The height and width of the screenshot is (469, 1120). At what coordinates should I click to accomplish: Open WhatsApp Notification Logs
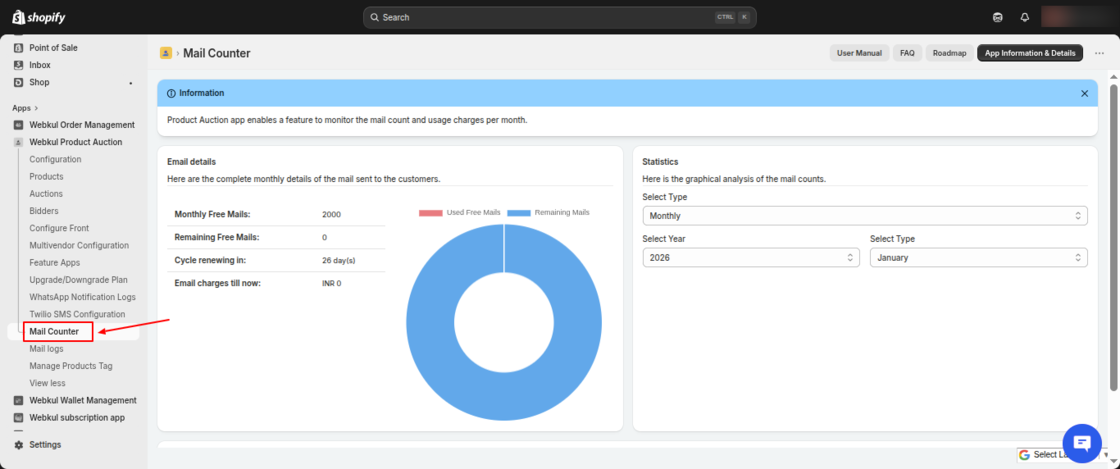click(82, 297)
